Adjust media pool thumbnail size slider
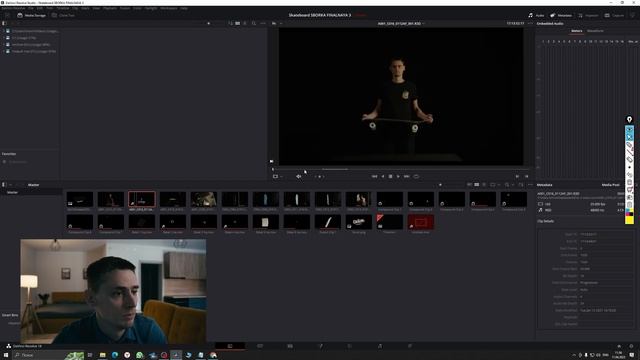The width and height of the screenshot is (640, 360). coord(440,185)
